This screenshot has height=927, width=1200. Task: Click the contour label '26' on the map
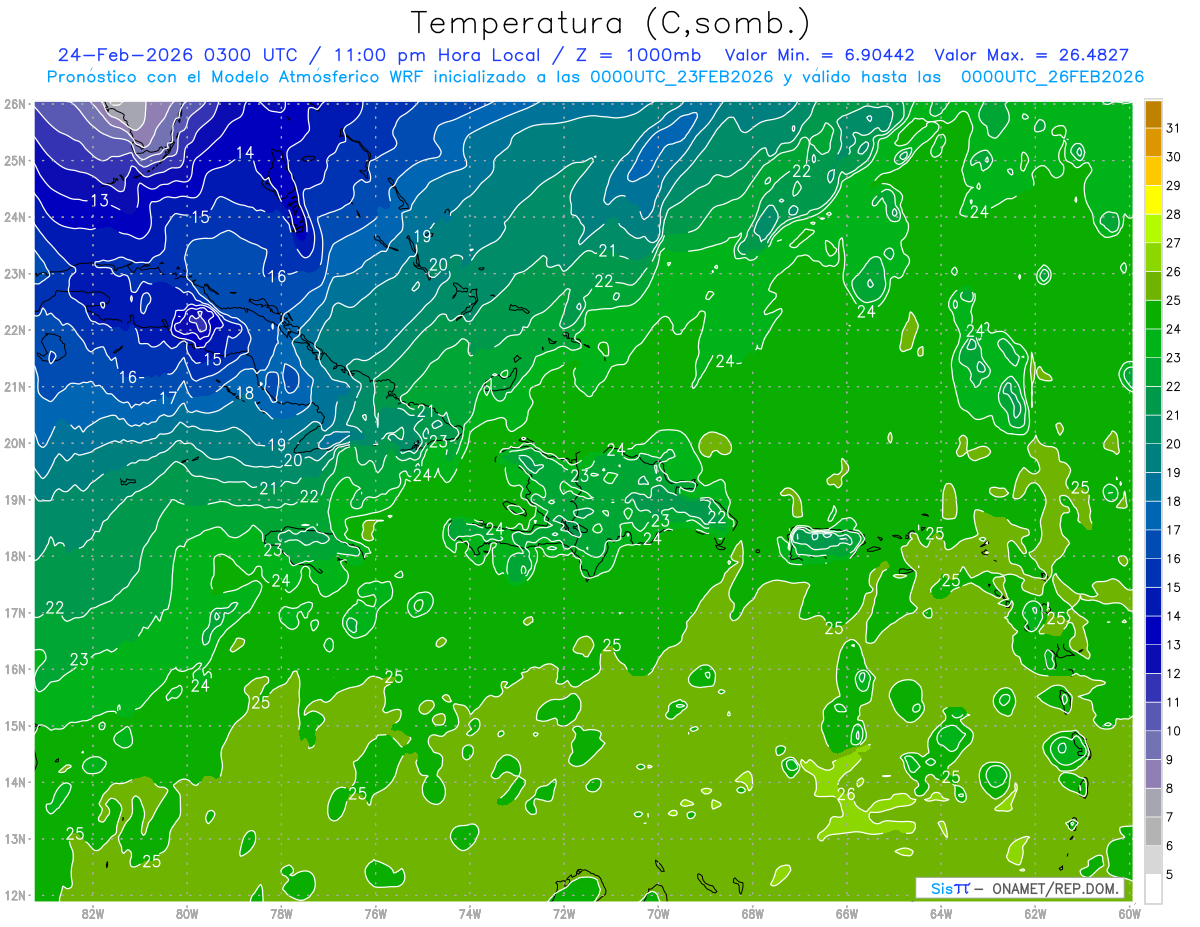click(846, 794)
